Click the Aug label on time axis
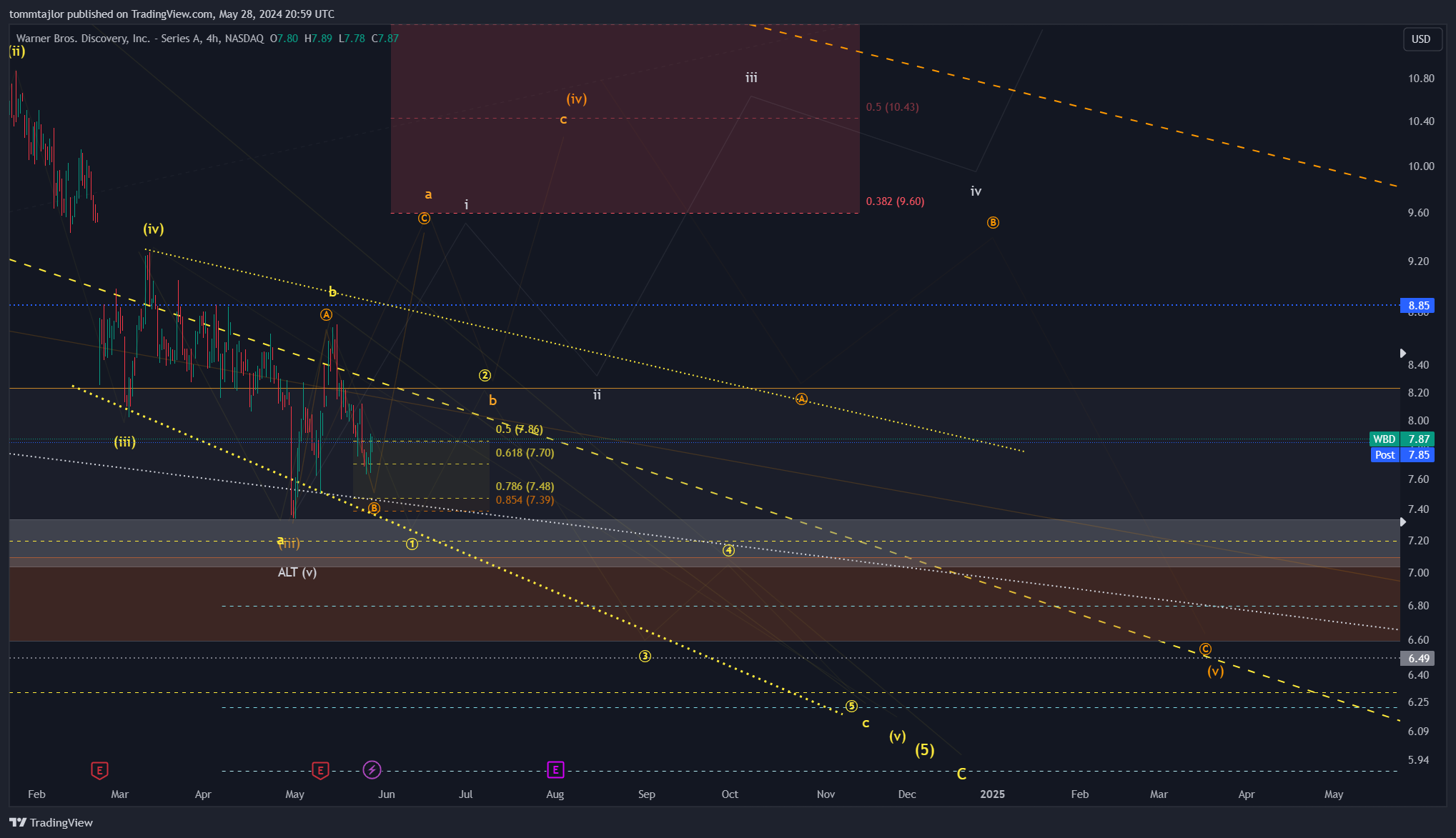Screen dimensions: 1456x838 point(555,794)
